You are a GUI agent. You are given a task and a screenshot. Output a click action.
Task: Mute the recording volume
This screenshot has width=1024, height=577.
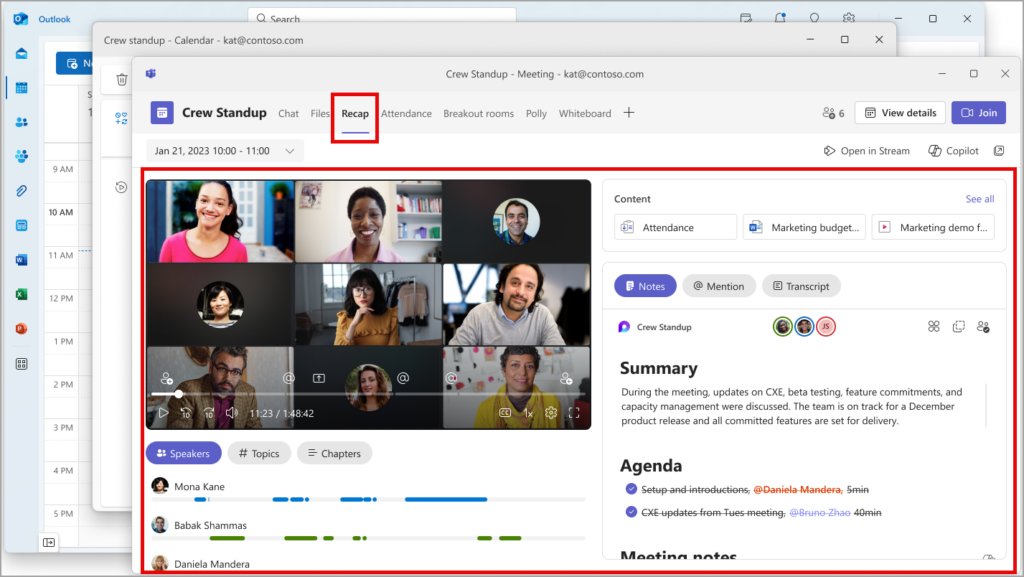231,413
